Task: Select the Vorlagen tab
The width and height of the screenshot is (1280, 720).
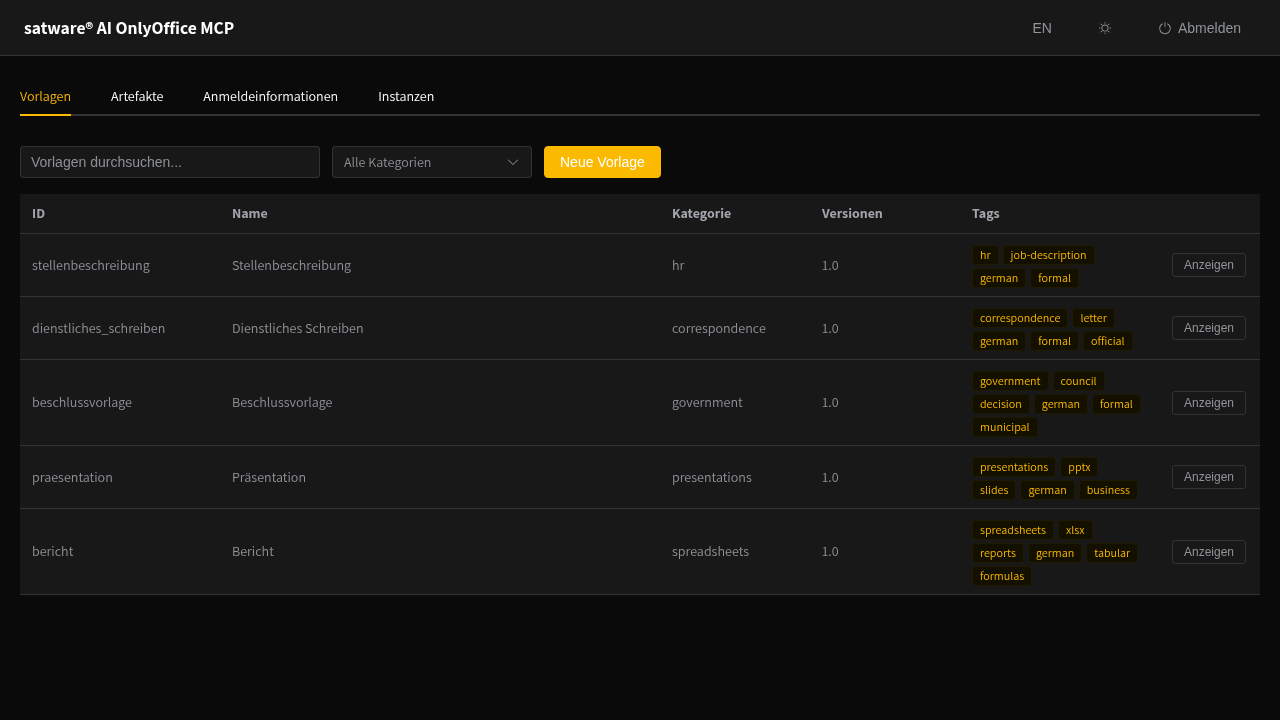Action: click(x=45, y=96)
